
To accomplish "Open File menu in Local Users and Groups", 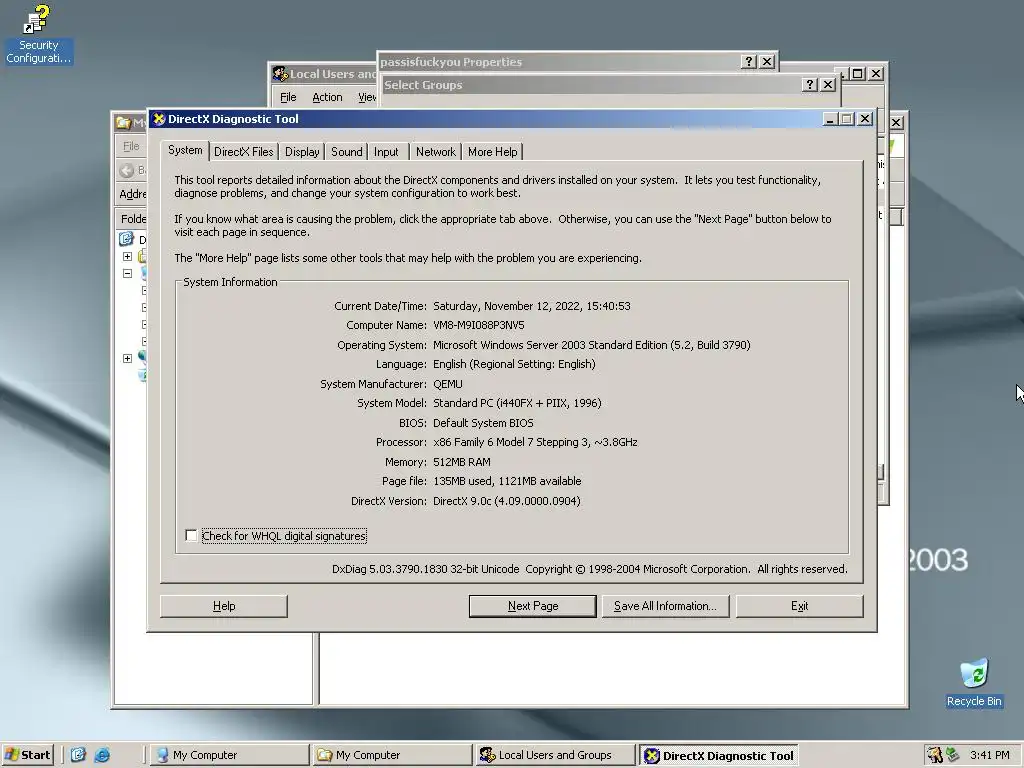I will pos(288,97).
